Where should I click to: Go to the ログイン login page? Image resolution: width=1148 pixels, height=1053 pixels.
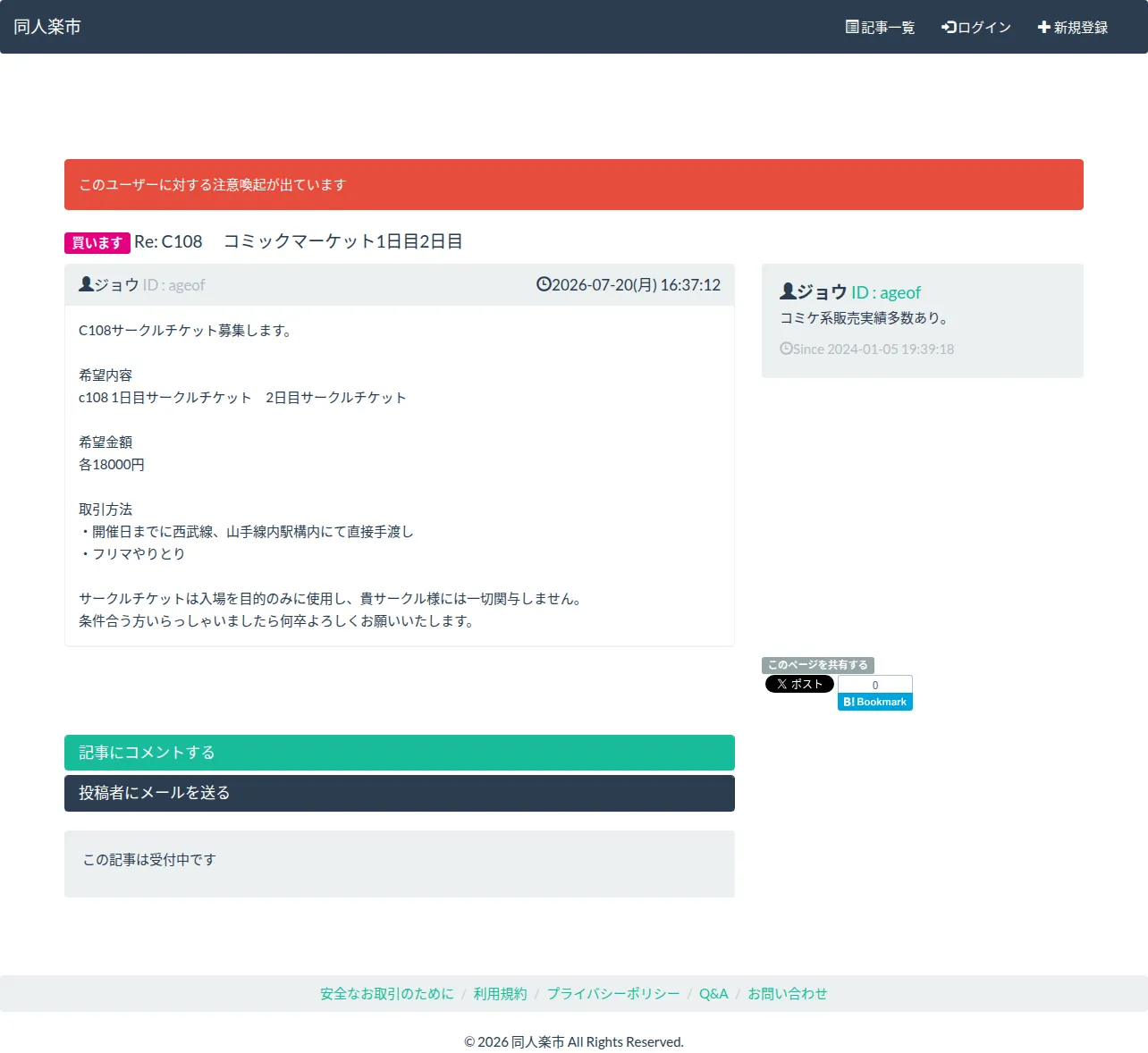(x=975, y=27)
